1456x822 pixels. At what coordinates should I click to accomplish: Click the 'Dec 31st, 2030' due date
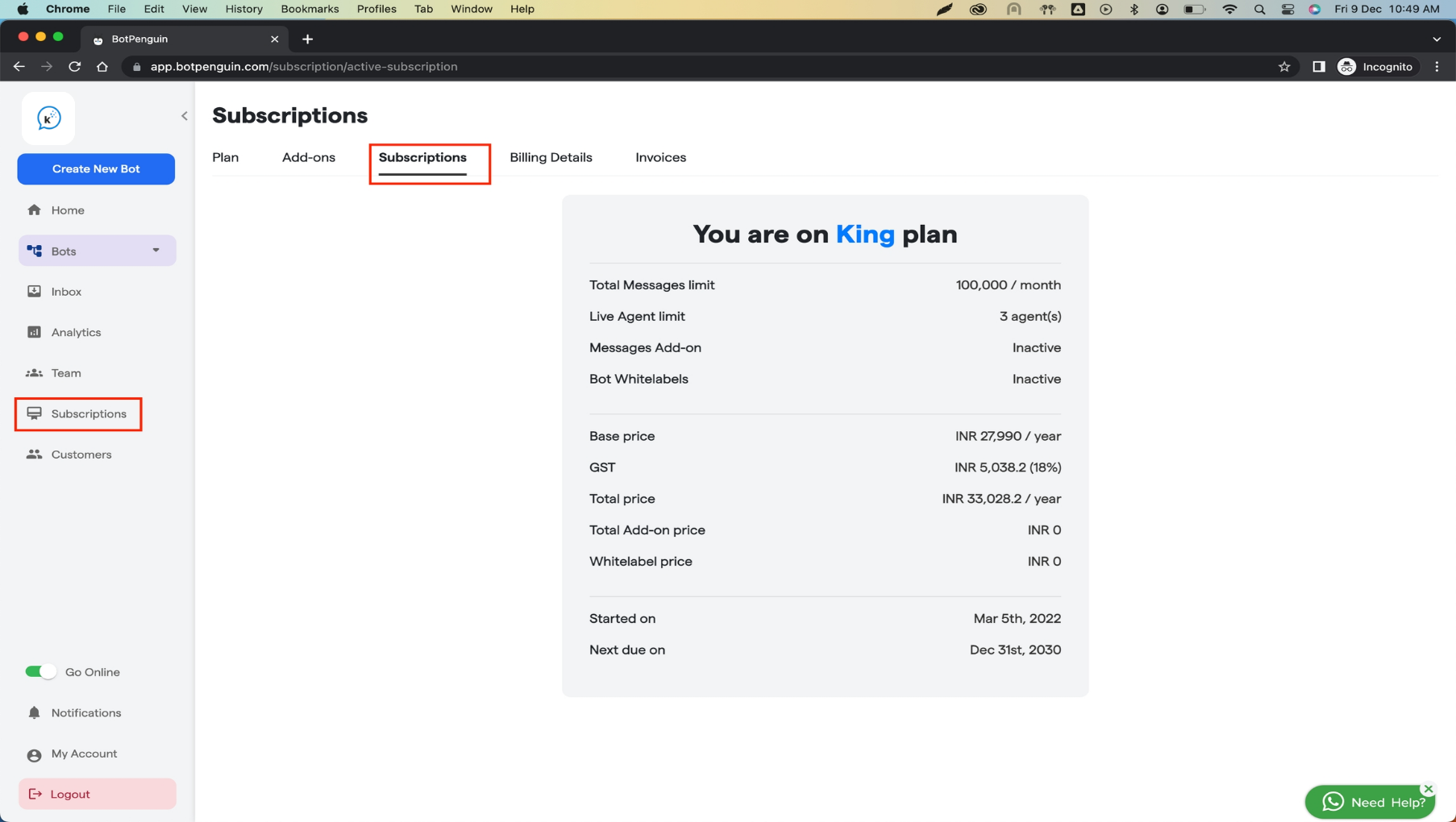pos(1015,650)
